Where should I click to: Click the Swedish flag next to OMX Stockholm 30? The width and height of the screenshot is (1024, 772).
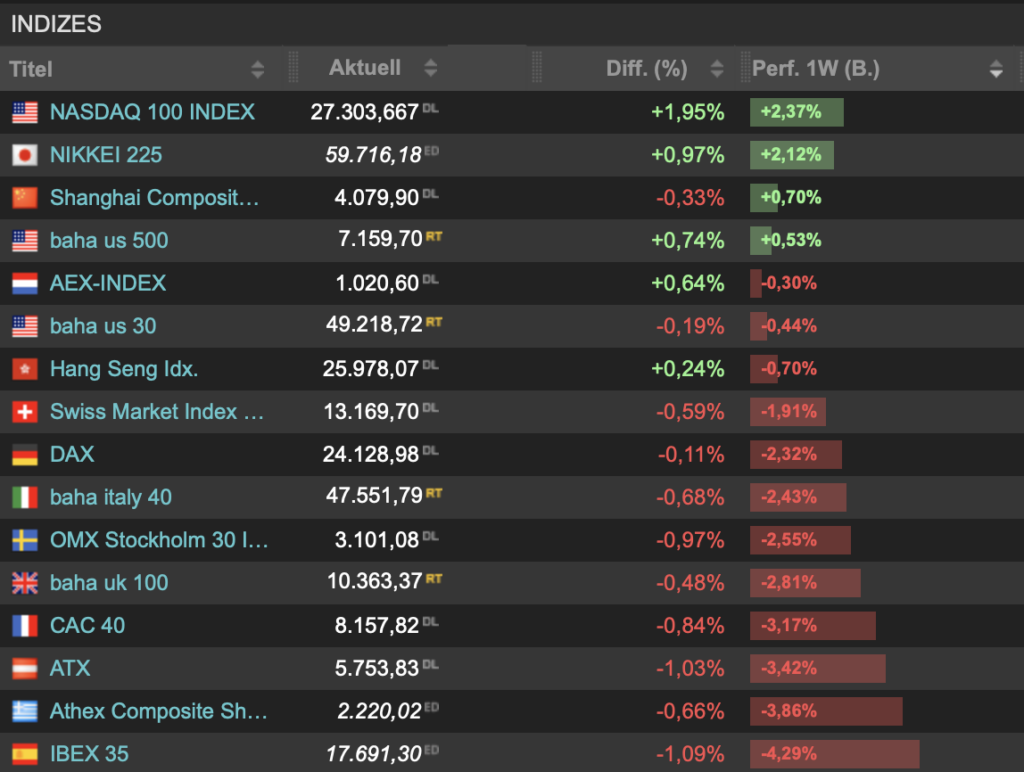pyautogui.click(x=27, y=540)
